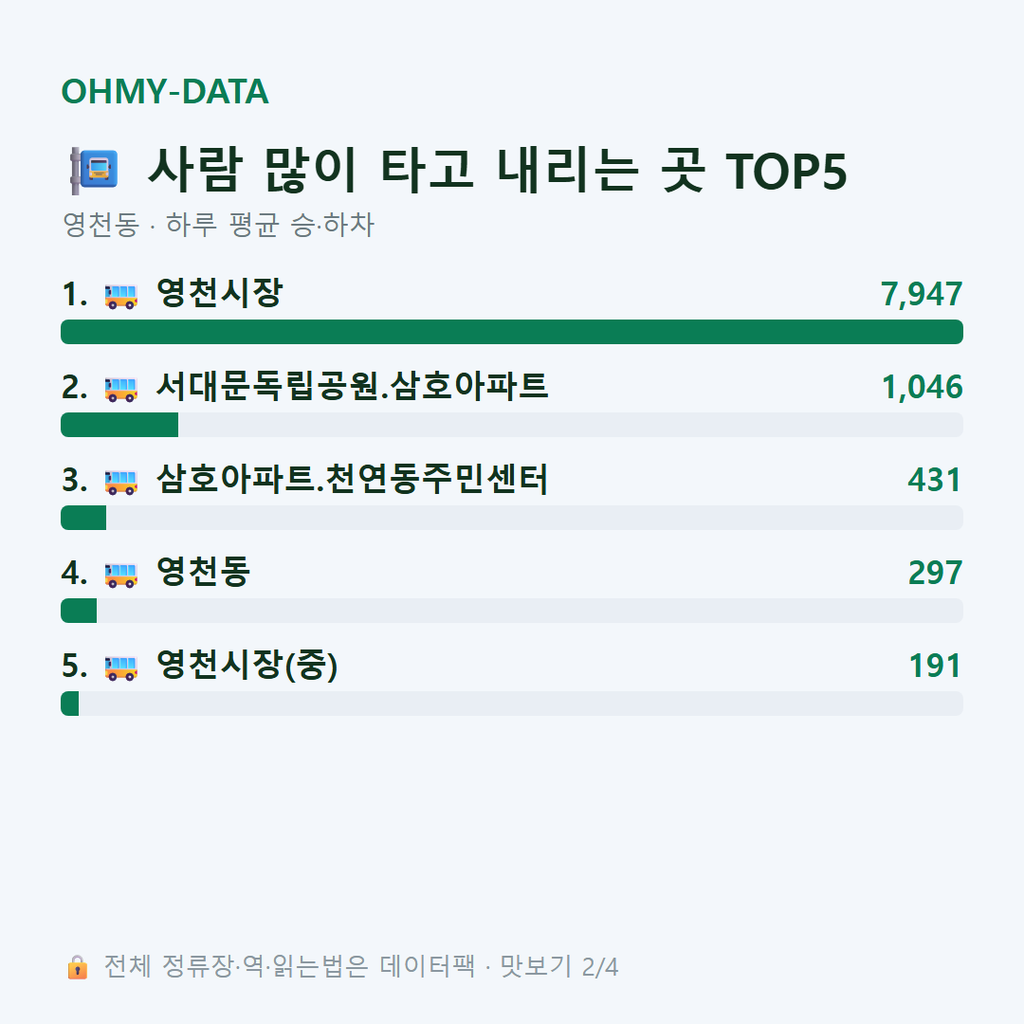1024x1024 pixels.
Task: Click the full green bar for 영천시장
Action: [512, 332]
